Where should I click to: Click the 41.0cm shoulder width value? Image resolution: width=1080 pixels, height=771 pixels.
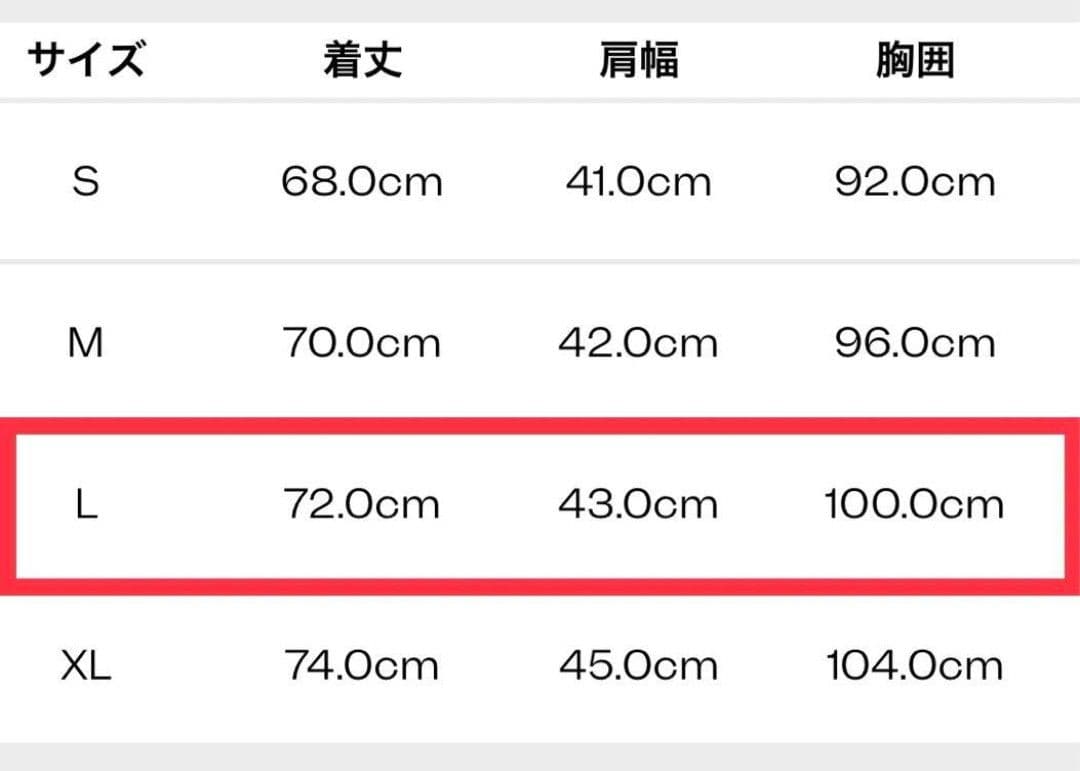(x=639, y=182)
